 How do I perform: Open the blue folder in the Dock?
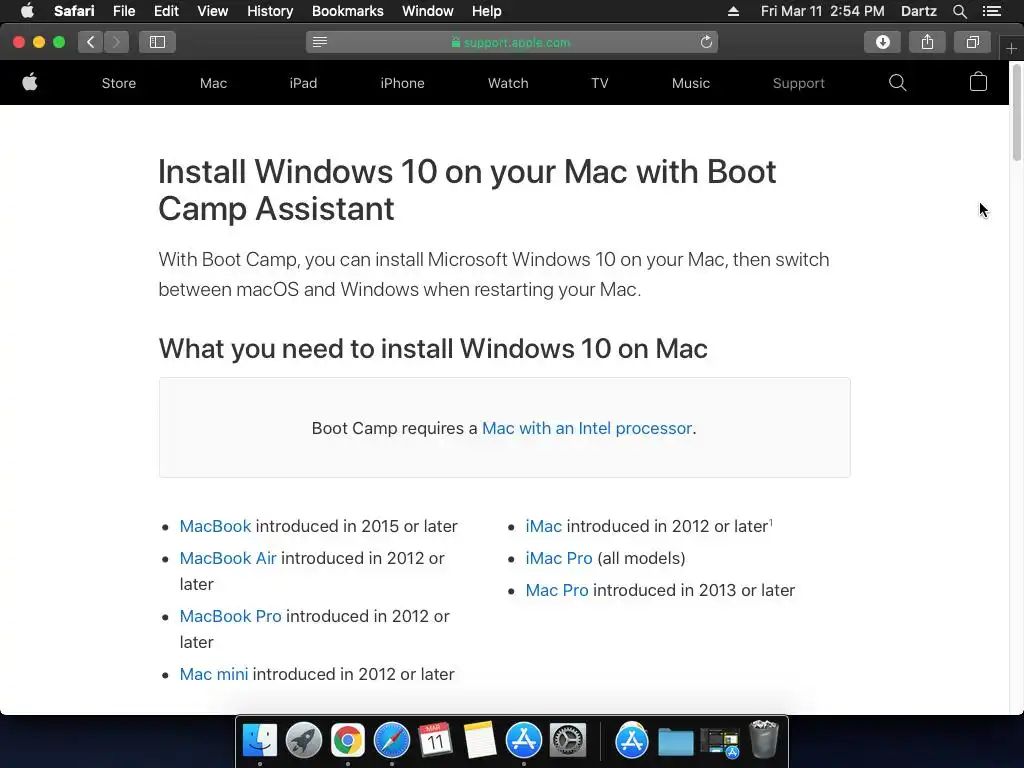(675, 742)
